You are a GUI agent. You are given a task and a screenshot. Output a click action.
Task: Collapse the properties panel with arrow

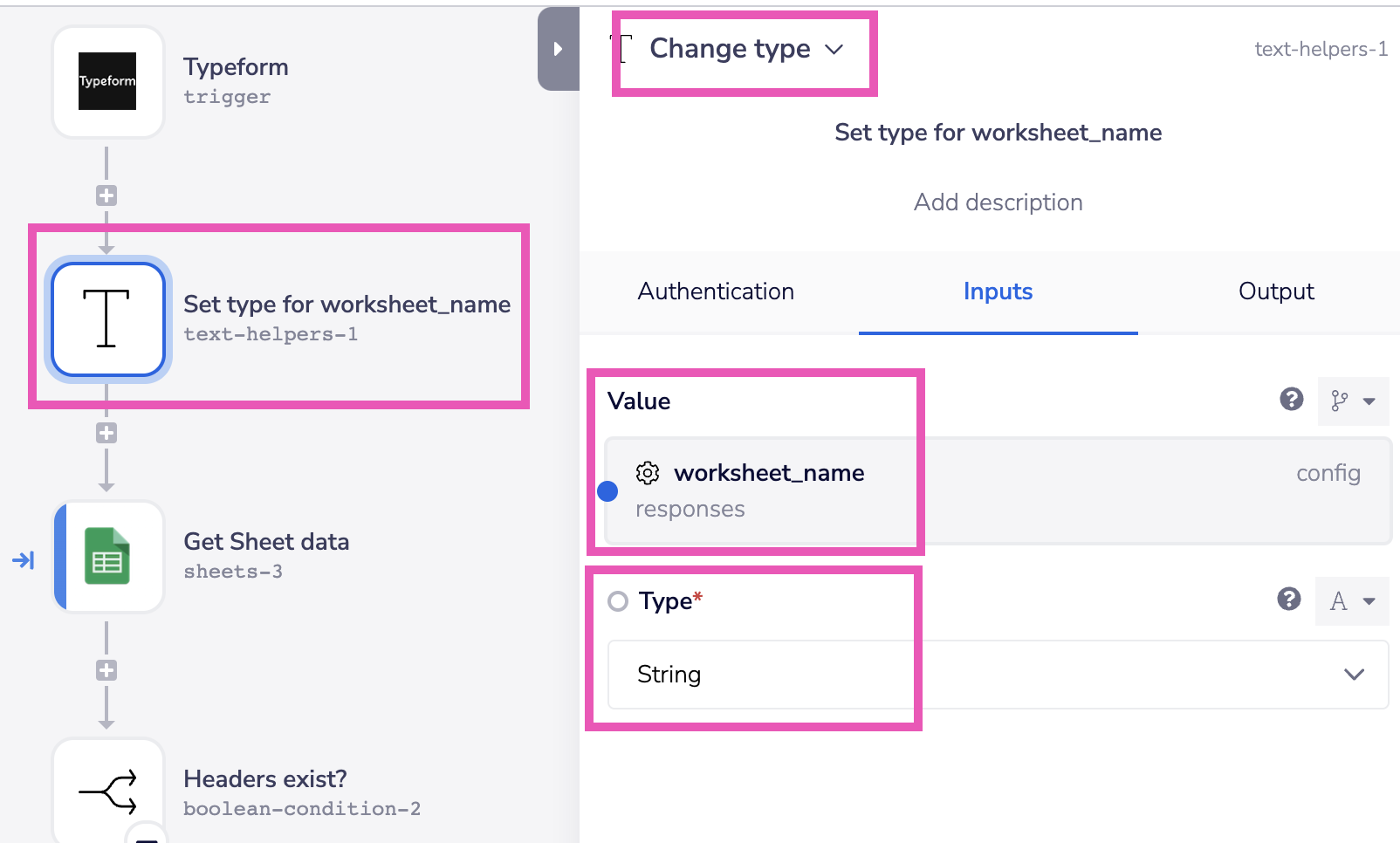[558, 49]
